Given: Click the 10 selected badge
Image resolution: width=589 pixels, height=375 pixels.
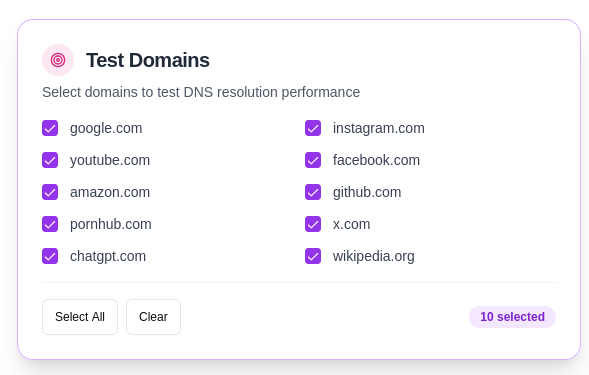Looking at the screenshot, I should (x=512, y=317).
